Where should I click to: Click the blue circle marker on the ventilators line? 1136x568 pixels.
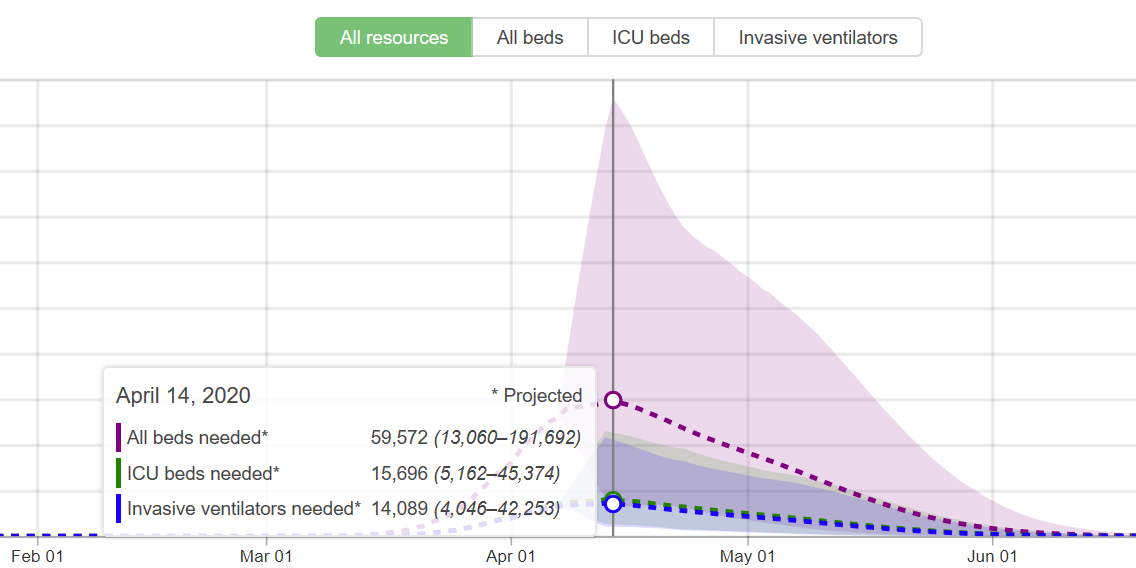(x=614, y=504)
